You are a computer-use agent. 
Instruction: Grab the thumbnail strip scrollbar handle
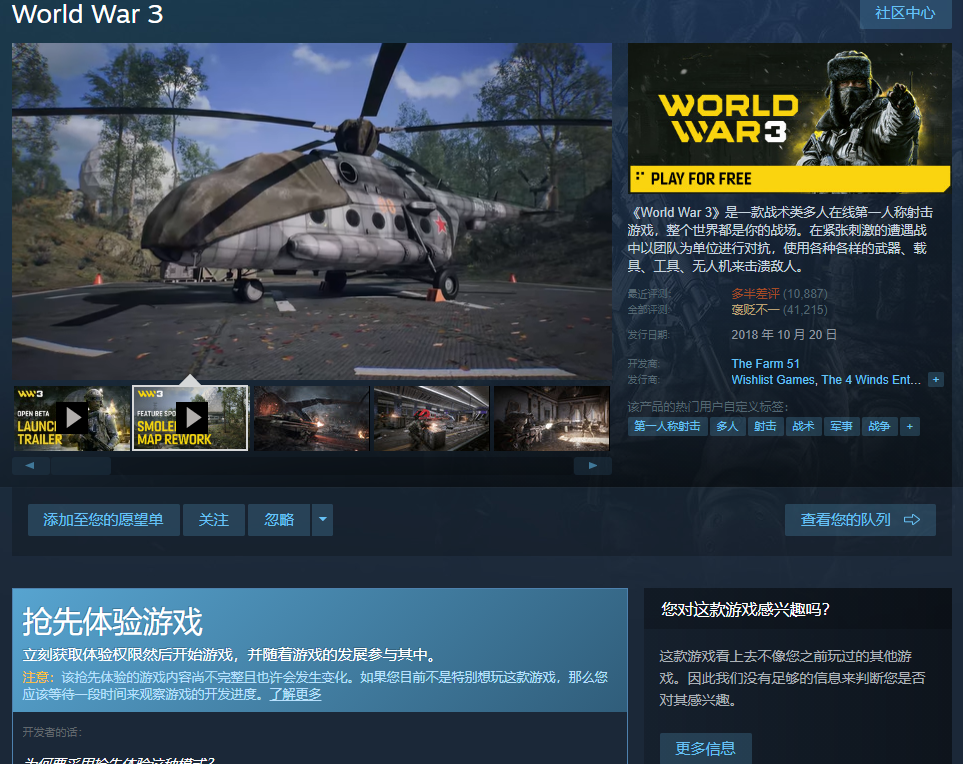pos(81,466)
